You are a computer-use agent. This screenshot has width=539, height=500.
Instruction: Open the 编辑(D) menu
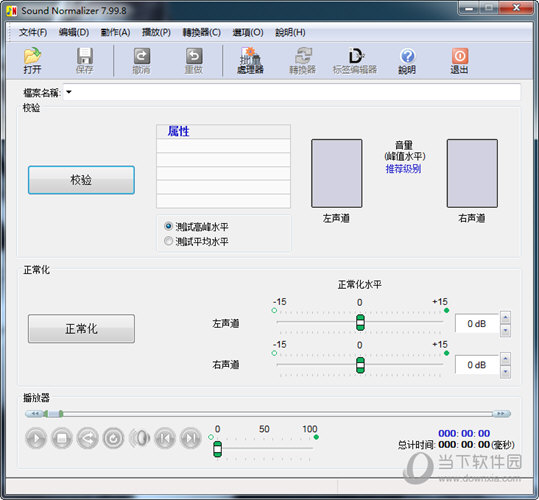click(x=74, y=33)
